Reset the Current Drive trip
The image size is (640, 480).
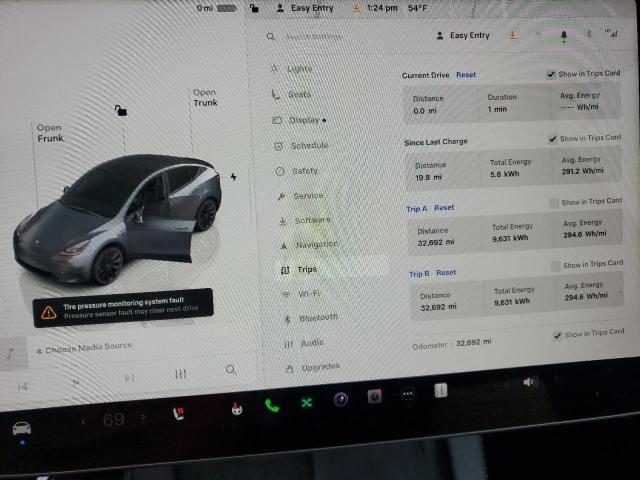tap(466, 75)
